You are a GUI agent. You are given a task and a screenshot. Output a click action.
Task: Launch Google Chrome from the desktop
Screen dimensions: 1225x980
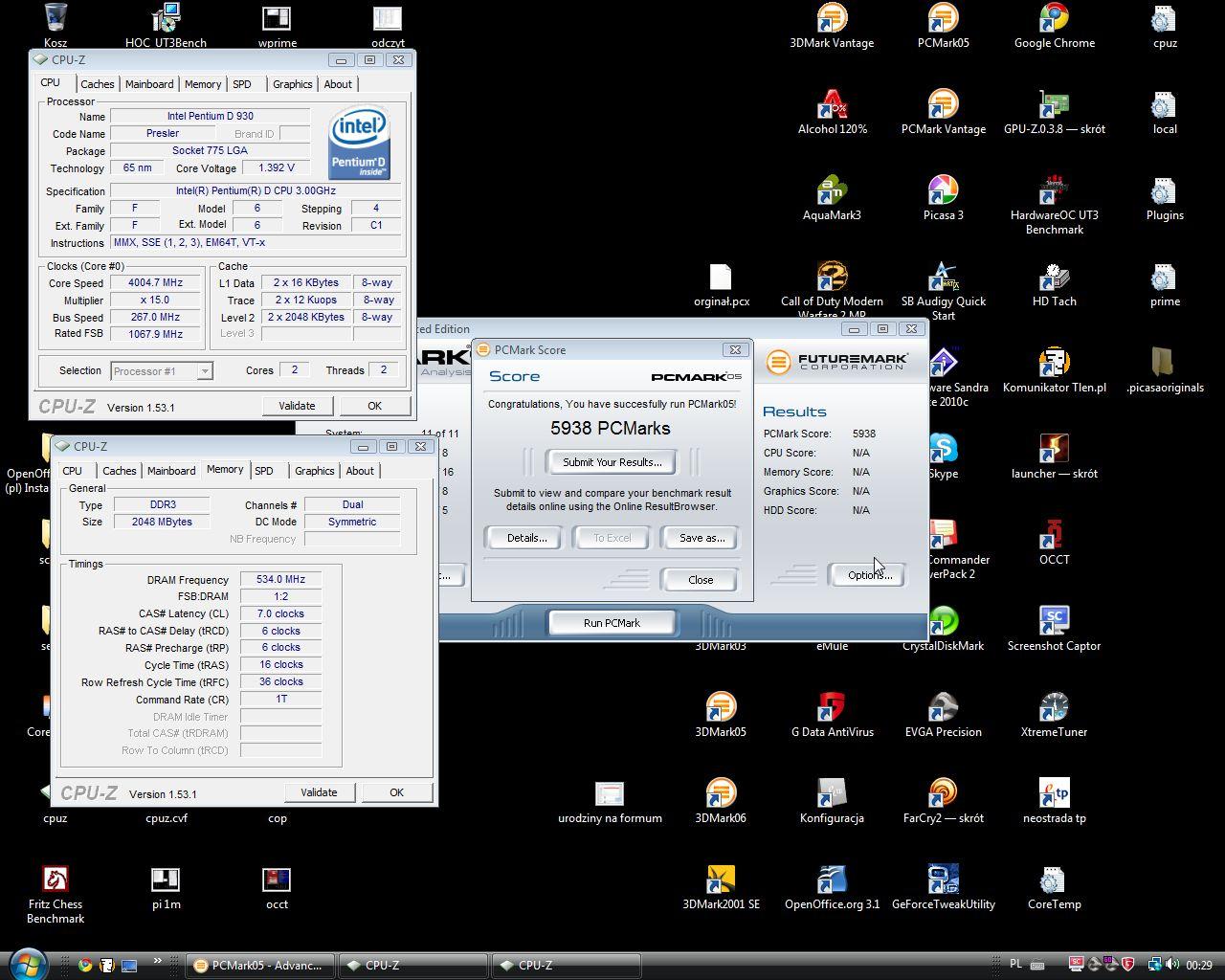[1054, 26]
